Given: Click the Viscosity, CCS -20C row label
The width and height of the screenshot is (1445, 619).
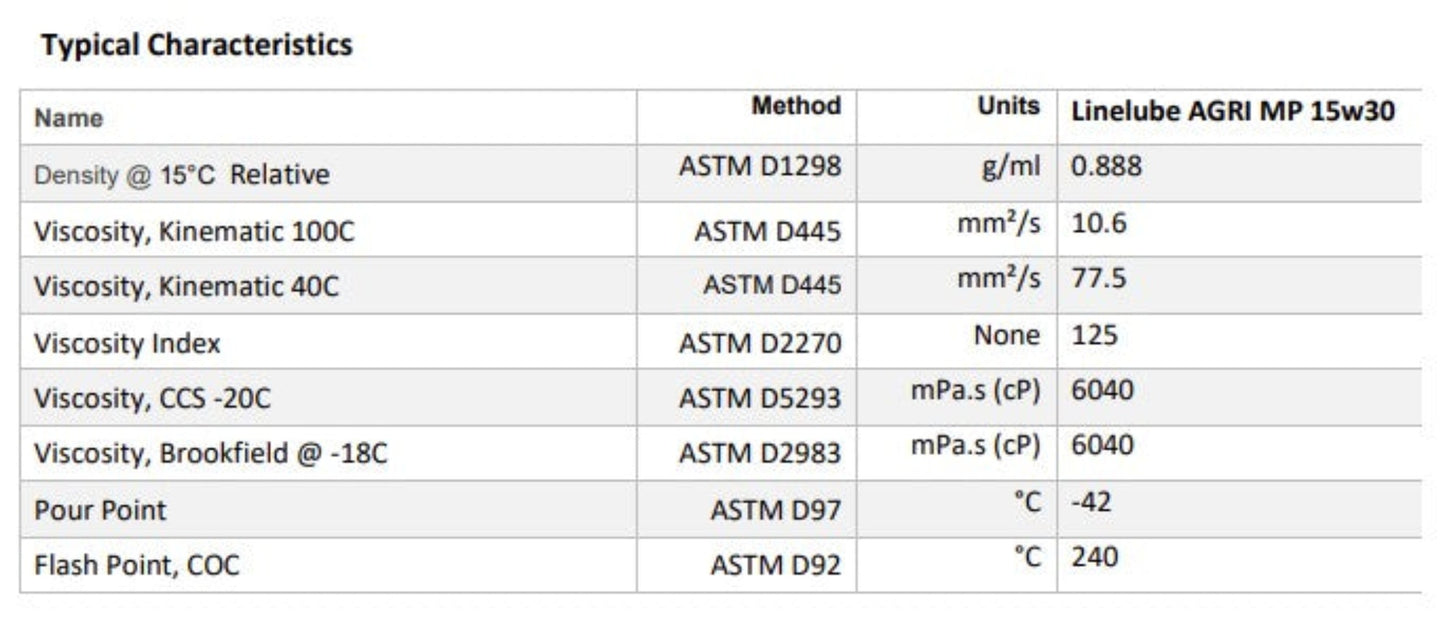Looking at the screenshot, I should 152,399.
